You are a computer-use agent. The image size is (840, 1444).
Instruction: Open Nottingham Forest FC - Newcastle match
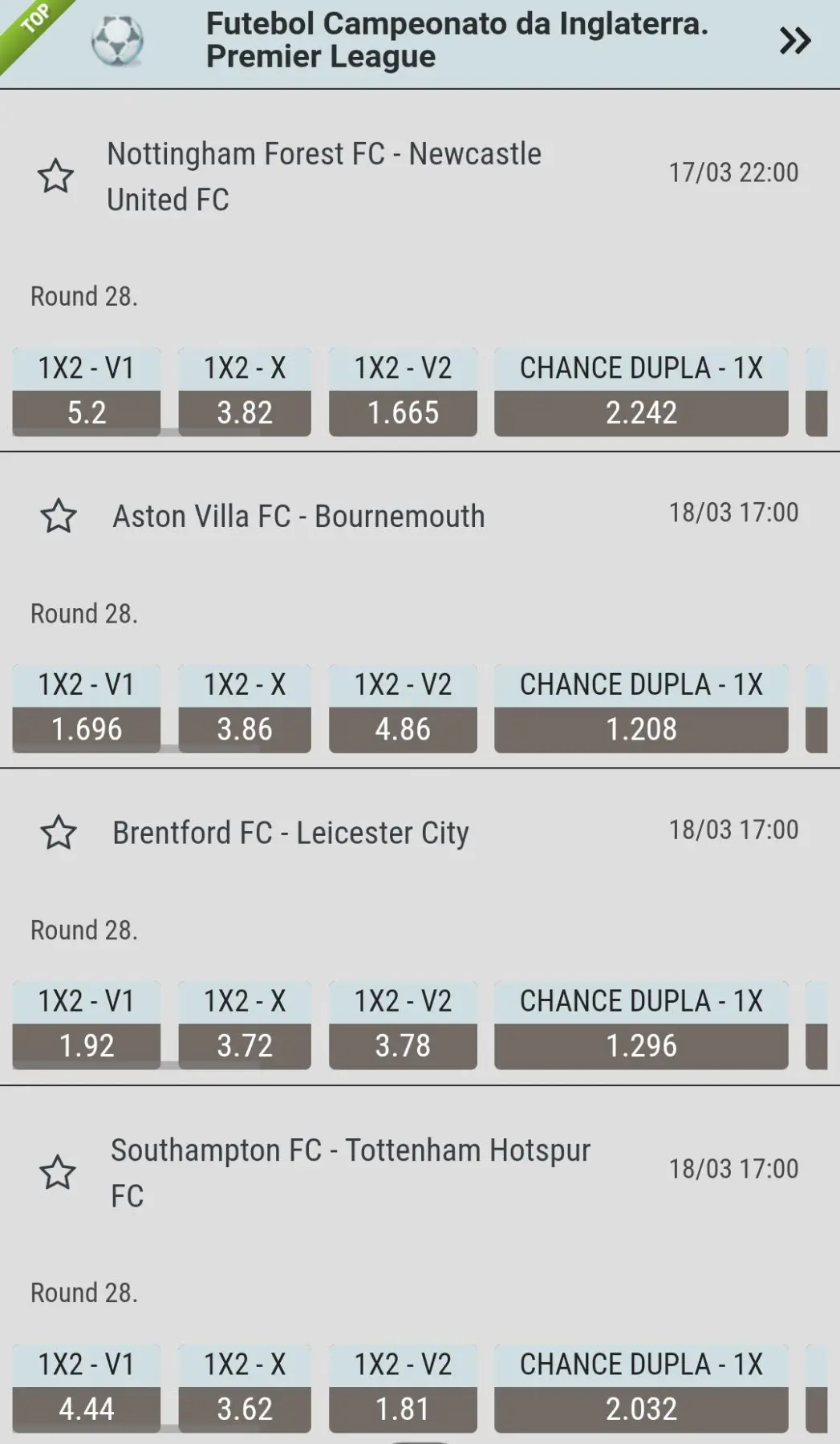[x=324, y=176]
